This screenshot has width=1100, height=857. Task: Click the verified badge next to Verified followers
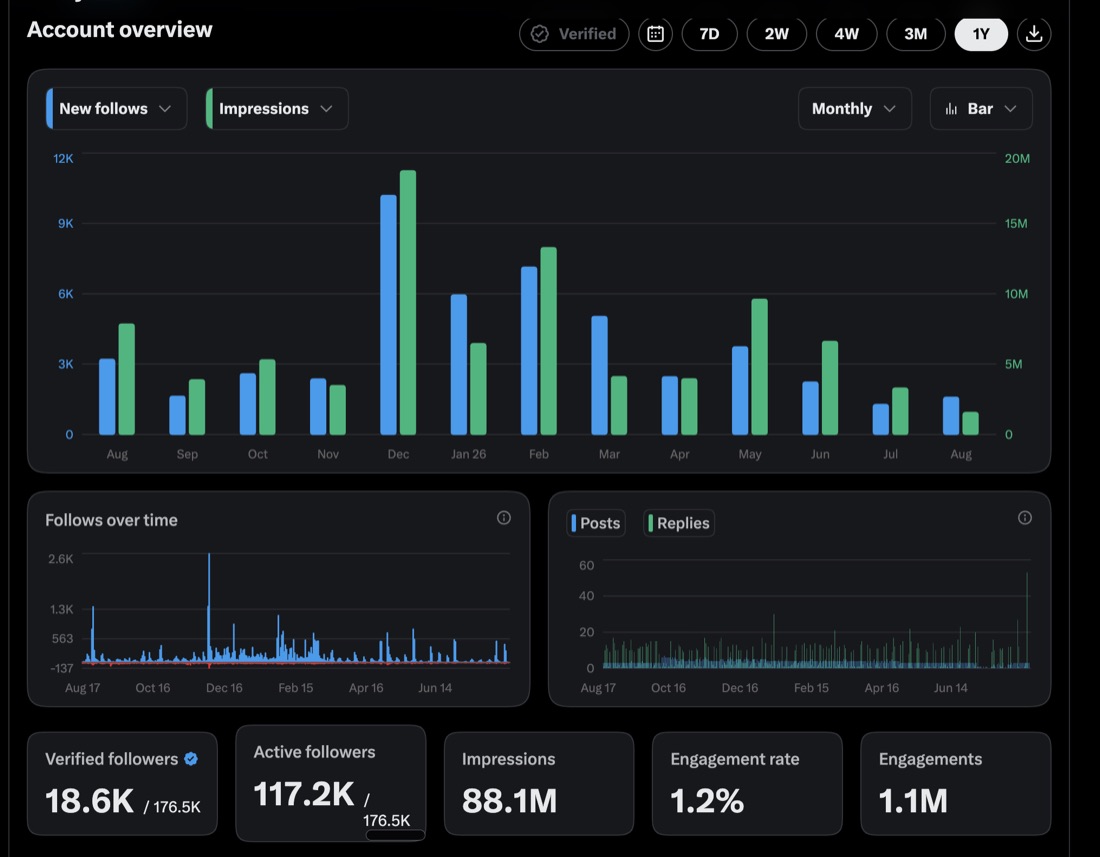(x=191, y=759)
